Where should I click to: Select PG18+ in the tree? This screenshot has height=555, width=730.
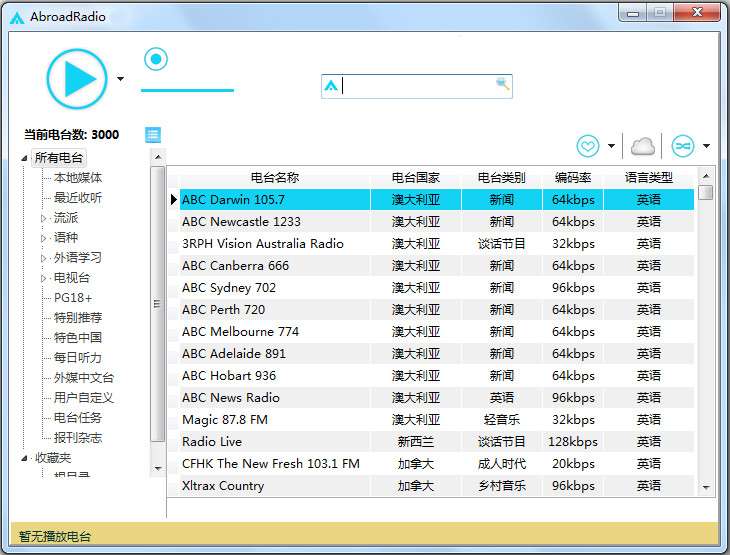tap(73, 298)
